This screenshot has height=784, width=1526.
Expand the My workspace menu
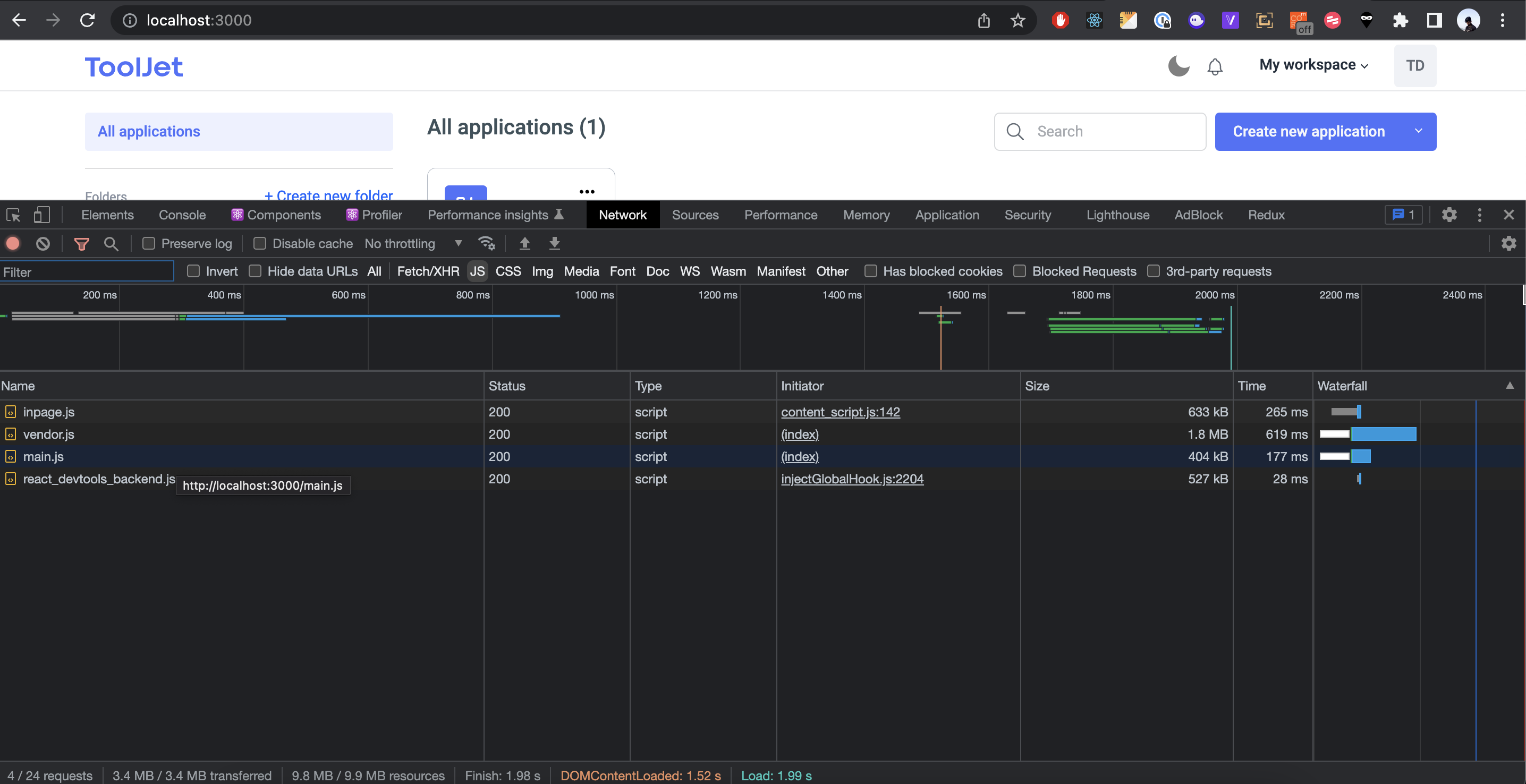click(1313, 65)
